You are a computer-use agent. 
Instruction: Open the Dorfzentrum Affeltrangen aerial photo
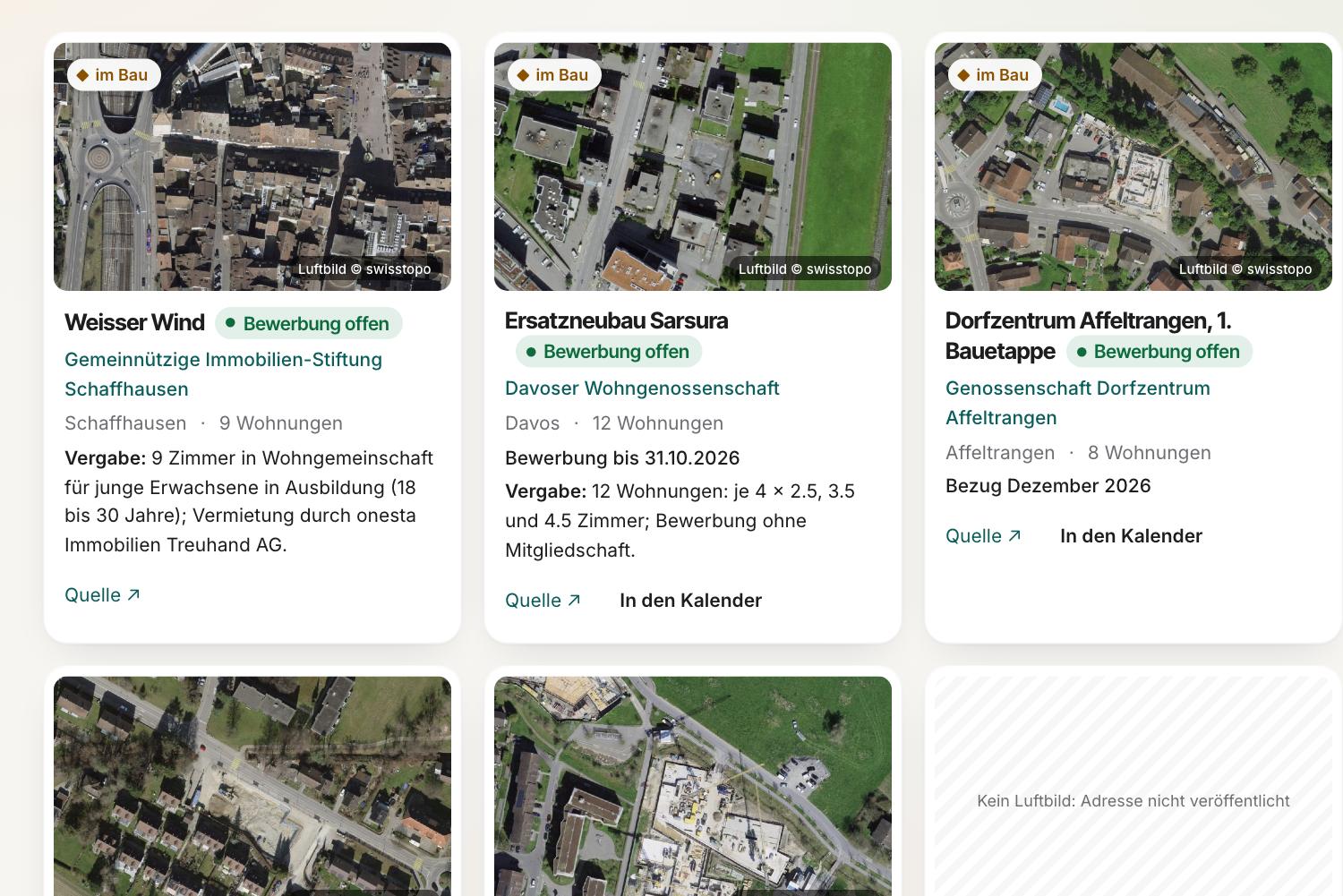coord(1133,166)
